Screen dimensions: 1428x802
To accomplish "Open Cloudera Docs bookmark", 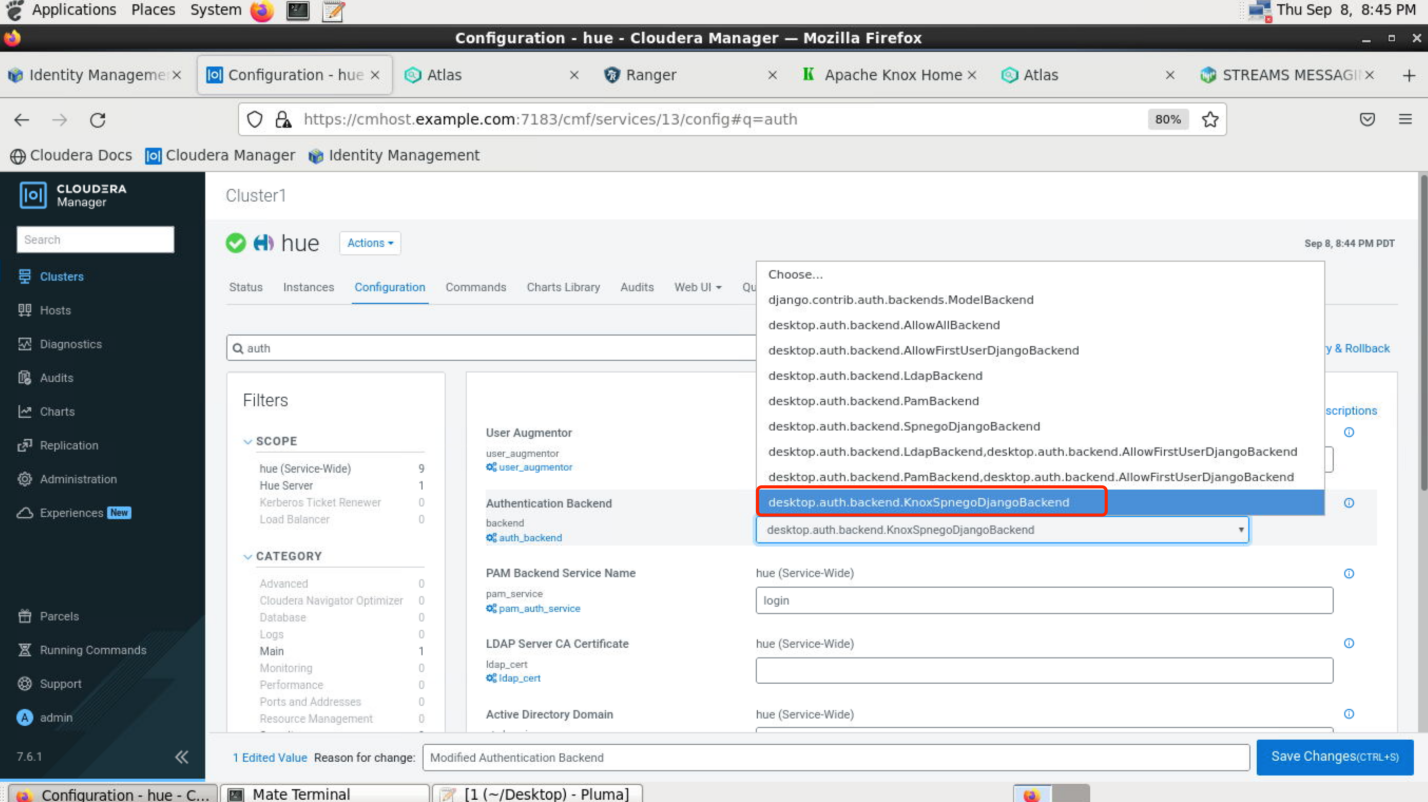I will [x=72, y=156].
